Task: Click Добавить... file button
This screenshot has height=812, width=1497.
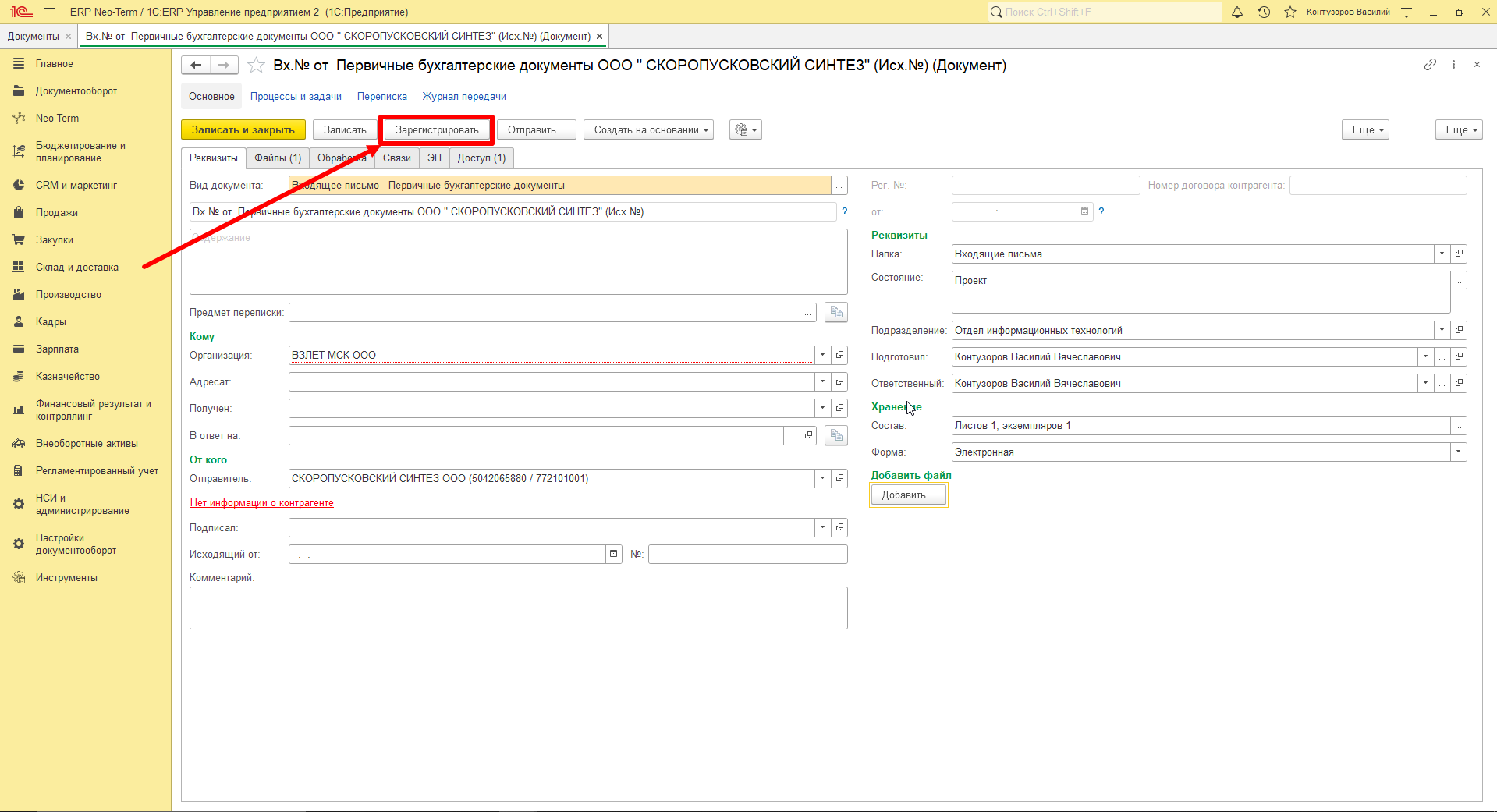Action: pos(908,495)
